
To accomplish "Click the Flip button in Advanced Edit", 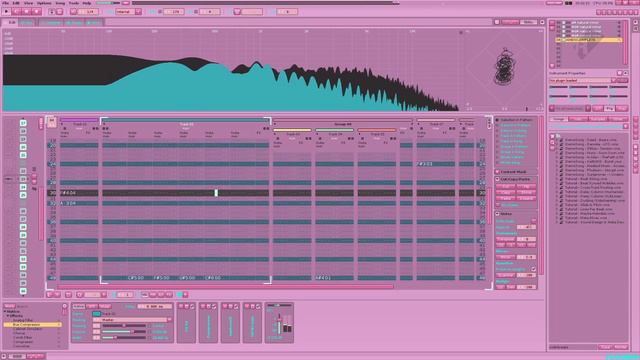I will click(526, 187).
